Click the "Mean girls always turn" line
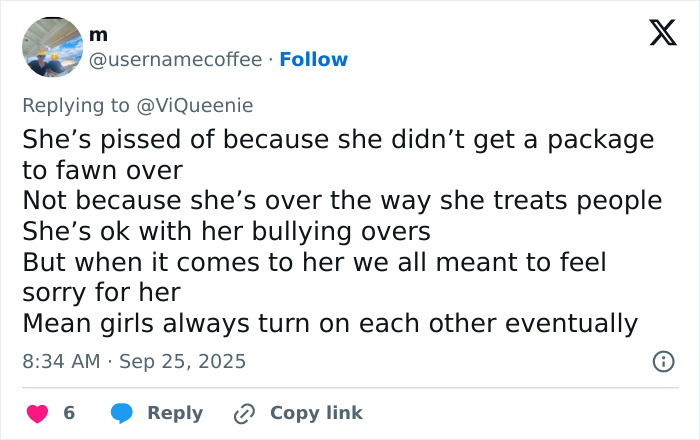 coord(330,324)
